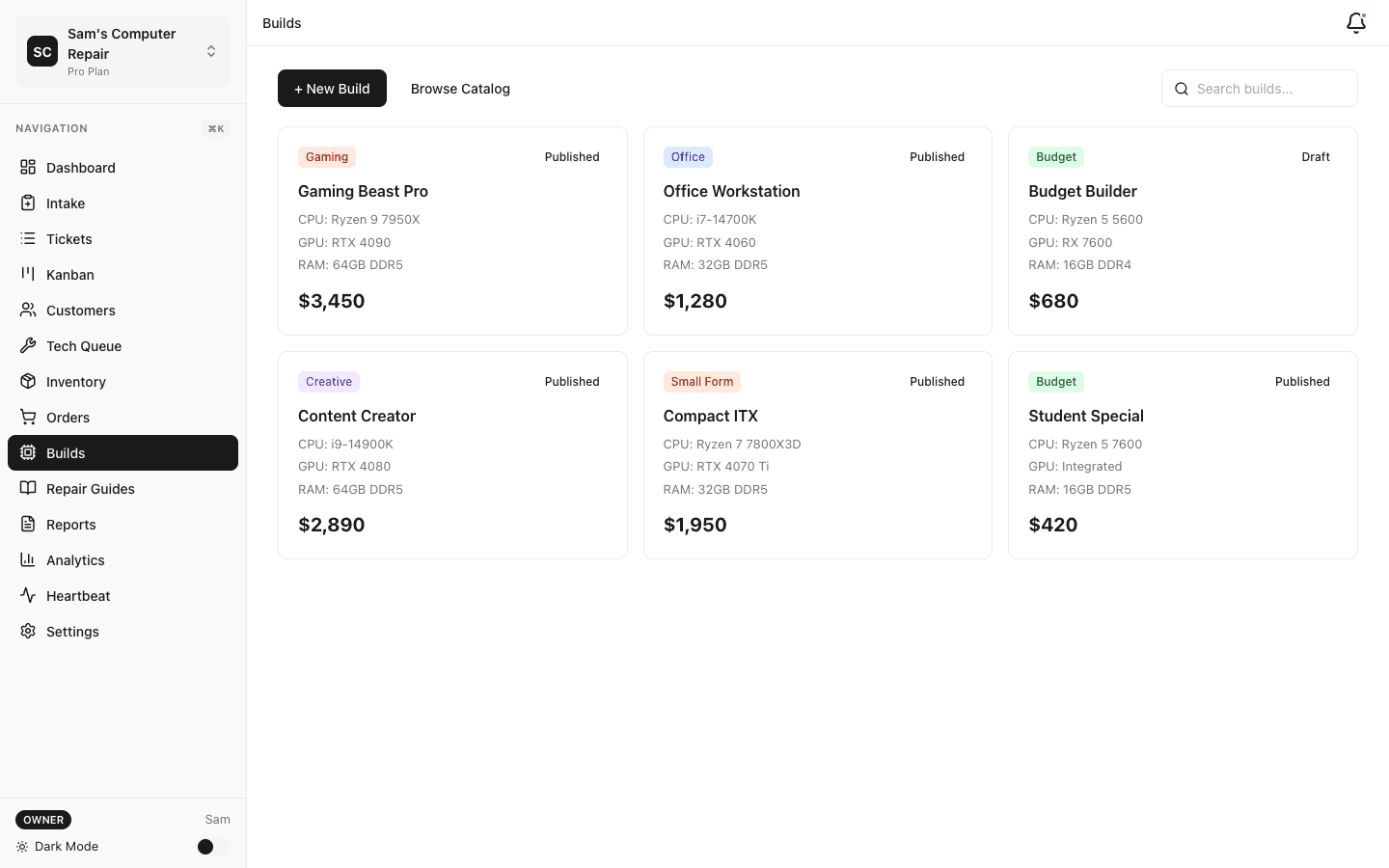
Task: Click the Gaming tag on Gaming Beast Pro
Action: tap(326, 156)
